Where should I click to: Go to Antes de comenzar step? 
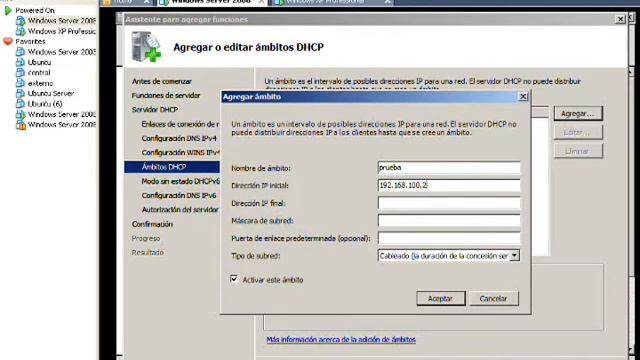(x=162, y=81)
